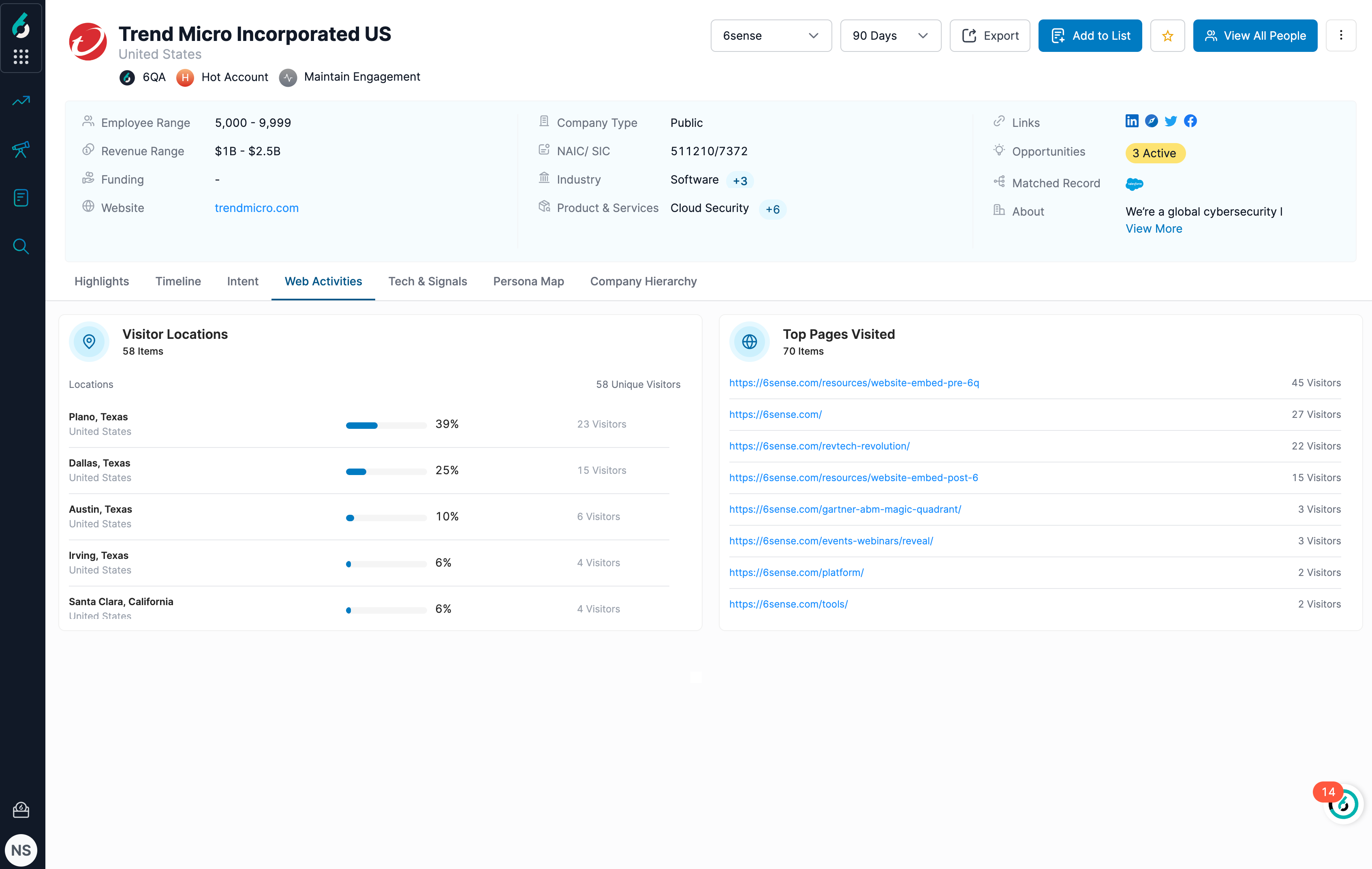Open the telescope discovery sidebar icon
Viewport: 1372px width, 869px height.
[x=21, y=149]
